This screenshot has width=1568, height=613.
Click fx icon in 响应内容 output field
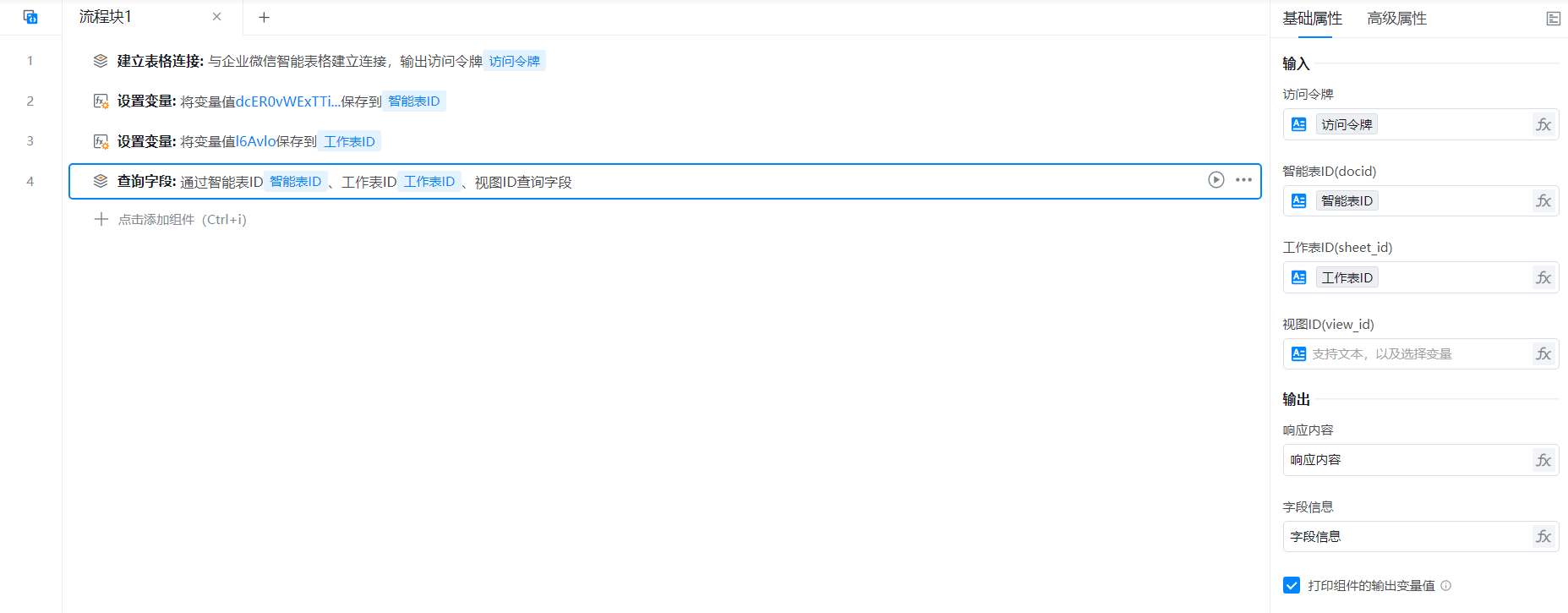1543,461
